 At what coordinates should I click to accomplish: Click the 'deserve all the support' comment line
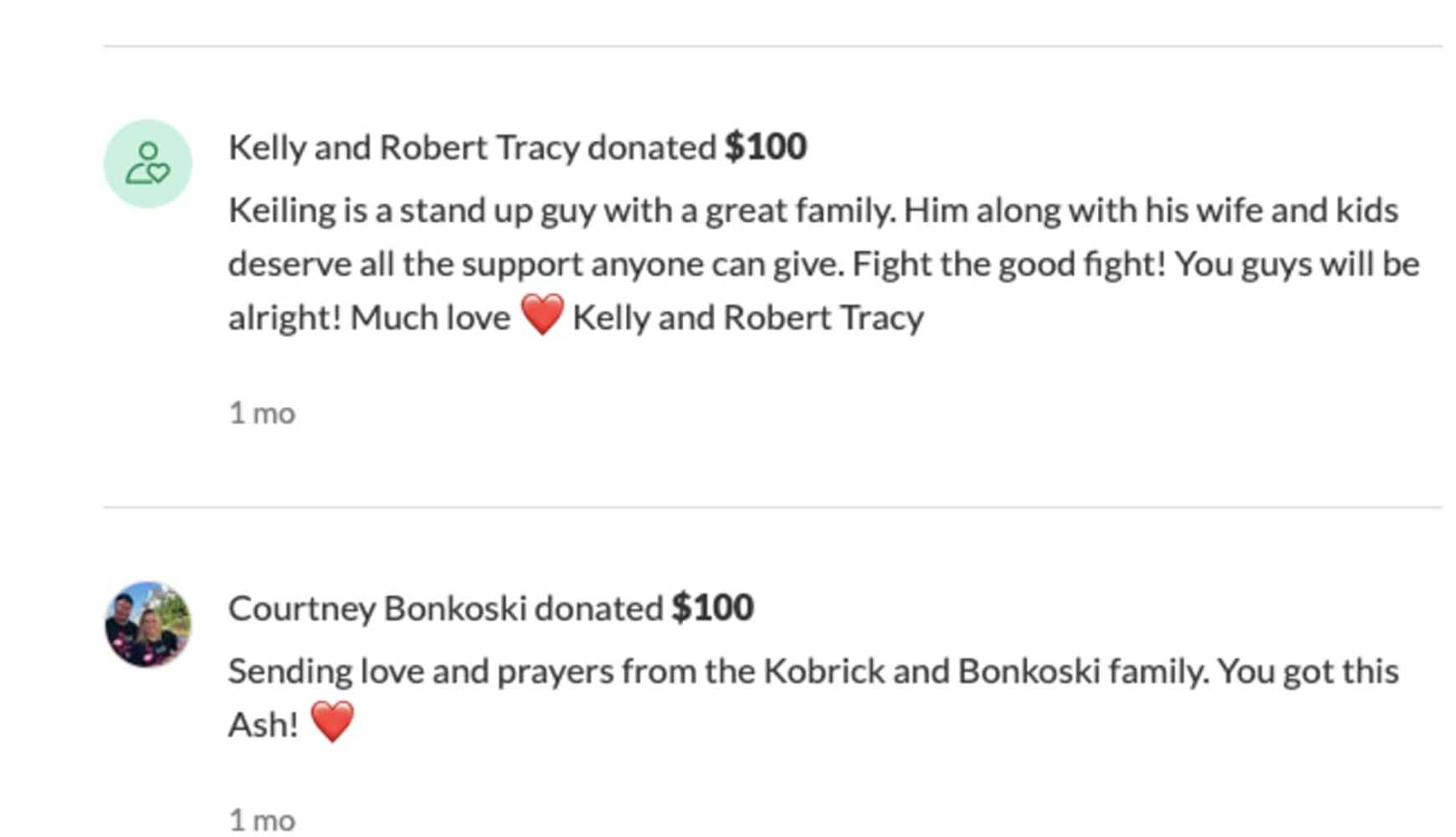[824, 264]
